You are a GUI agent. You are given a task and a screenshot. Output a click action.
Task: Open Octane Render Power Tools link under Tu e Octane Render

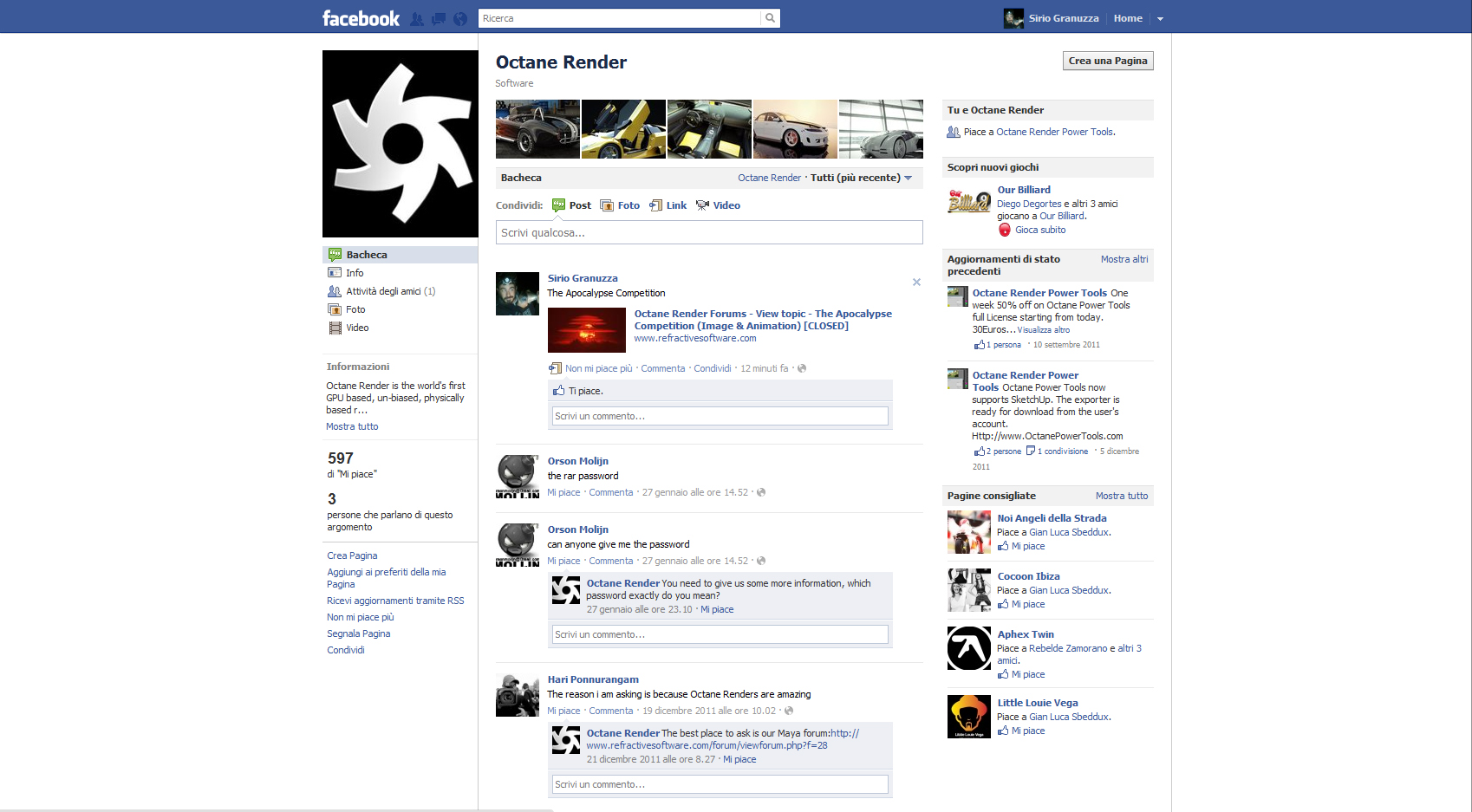(1055, 132)
